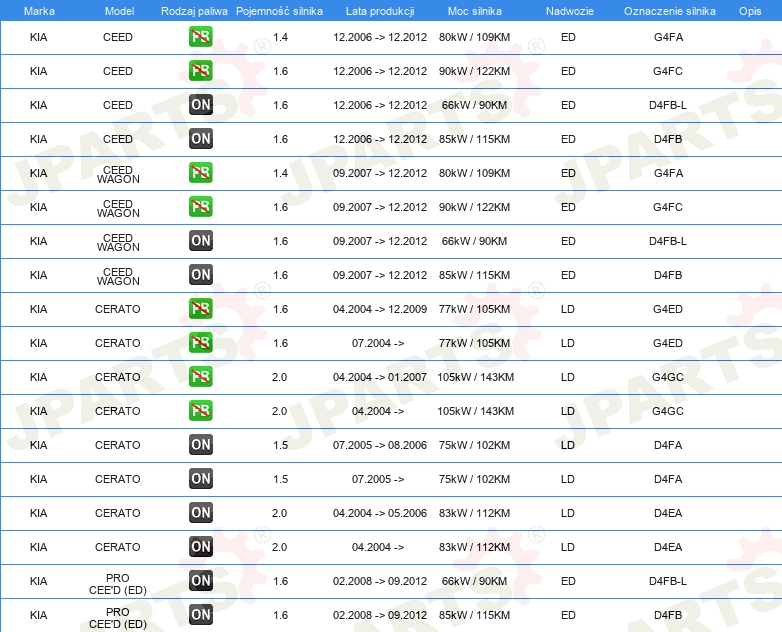The height and width of the screenshot is (632, 782).
Task: Click body code LD in CERATO G4ED 12.2009 row
Action: tap(568, 309)
